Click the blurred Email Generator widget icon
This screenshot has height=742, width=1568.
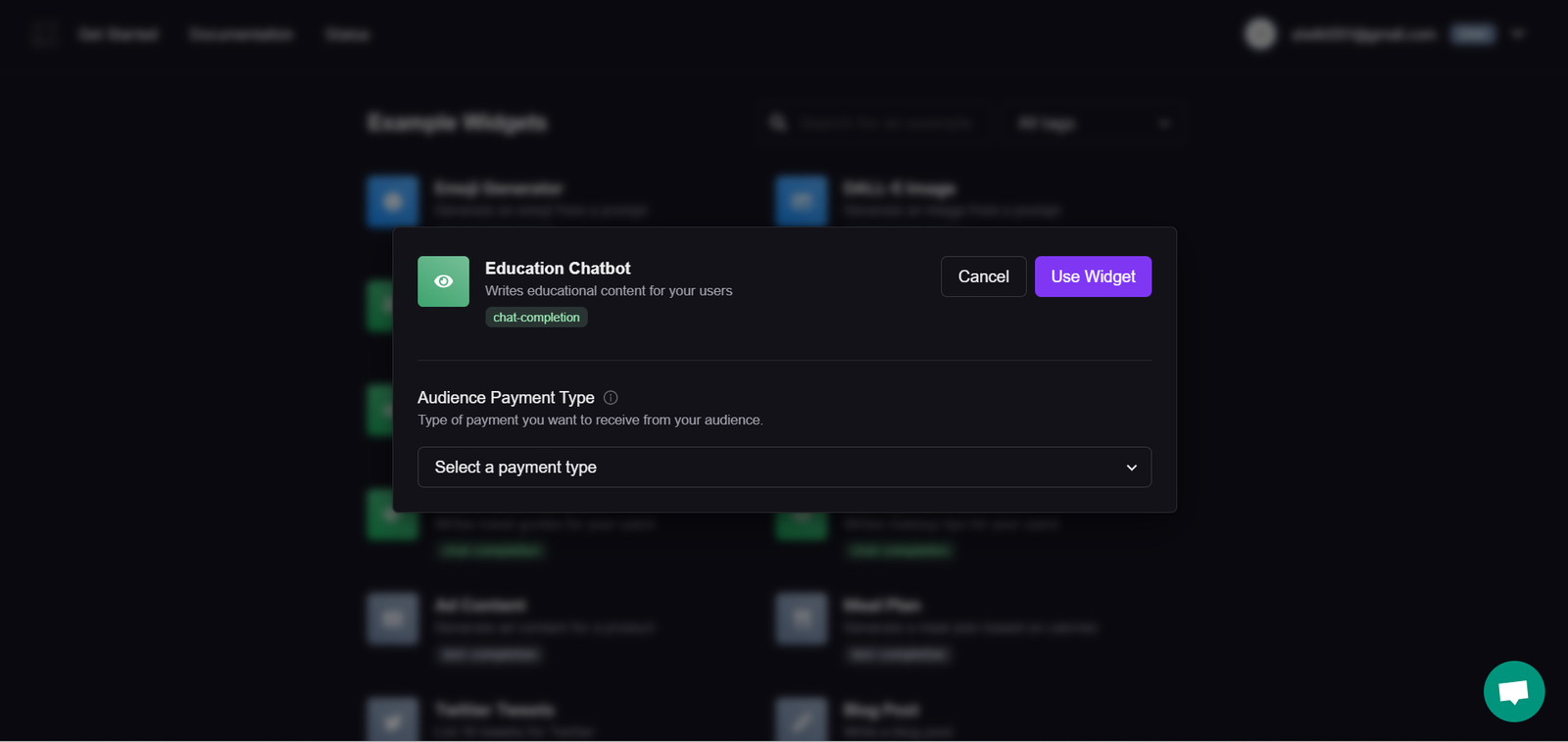[393, 201]
